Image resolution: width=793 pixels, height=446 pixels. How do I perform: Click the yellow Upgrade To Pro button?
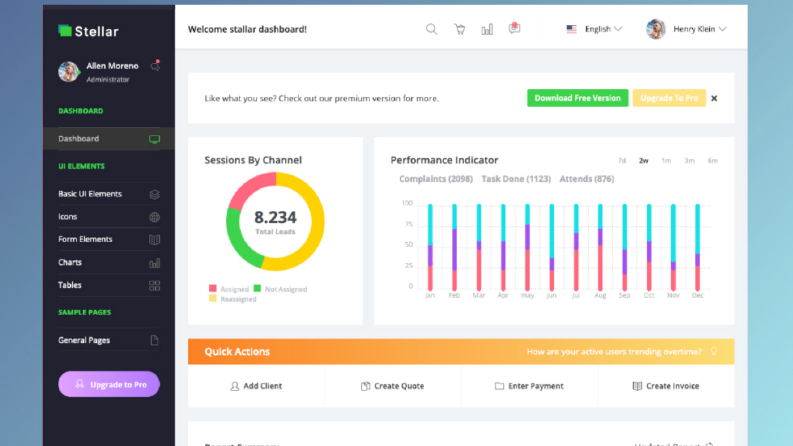[669, 98]
